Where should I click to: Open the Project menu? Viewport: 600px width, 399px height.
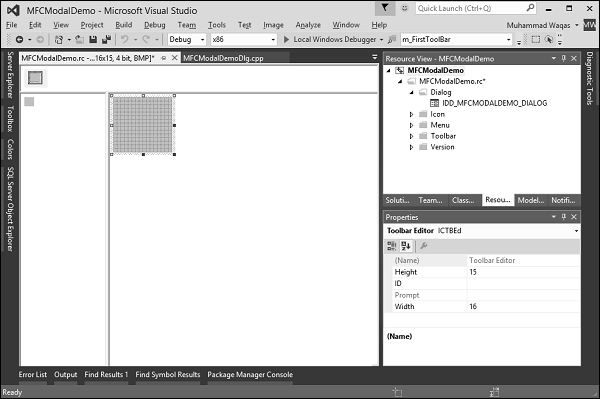click(92, 25)
